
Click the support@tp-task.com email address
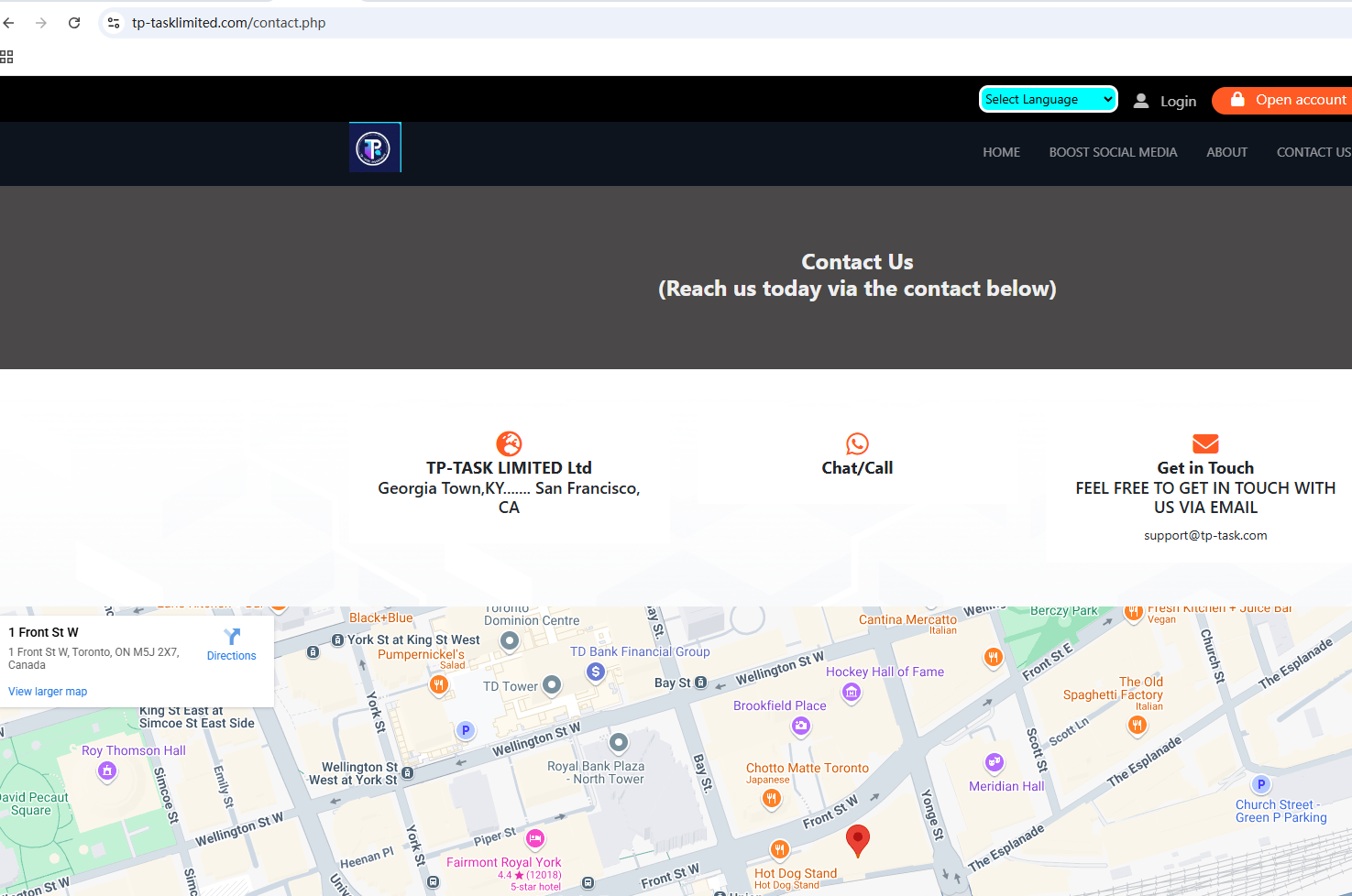coord(1205,535)
